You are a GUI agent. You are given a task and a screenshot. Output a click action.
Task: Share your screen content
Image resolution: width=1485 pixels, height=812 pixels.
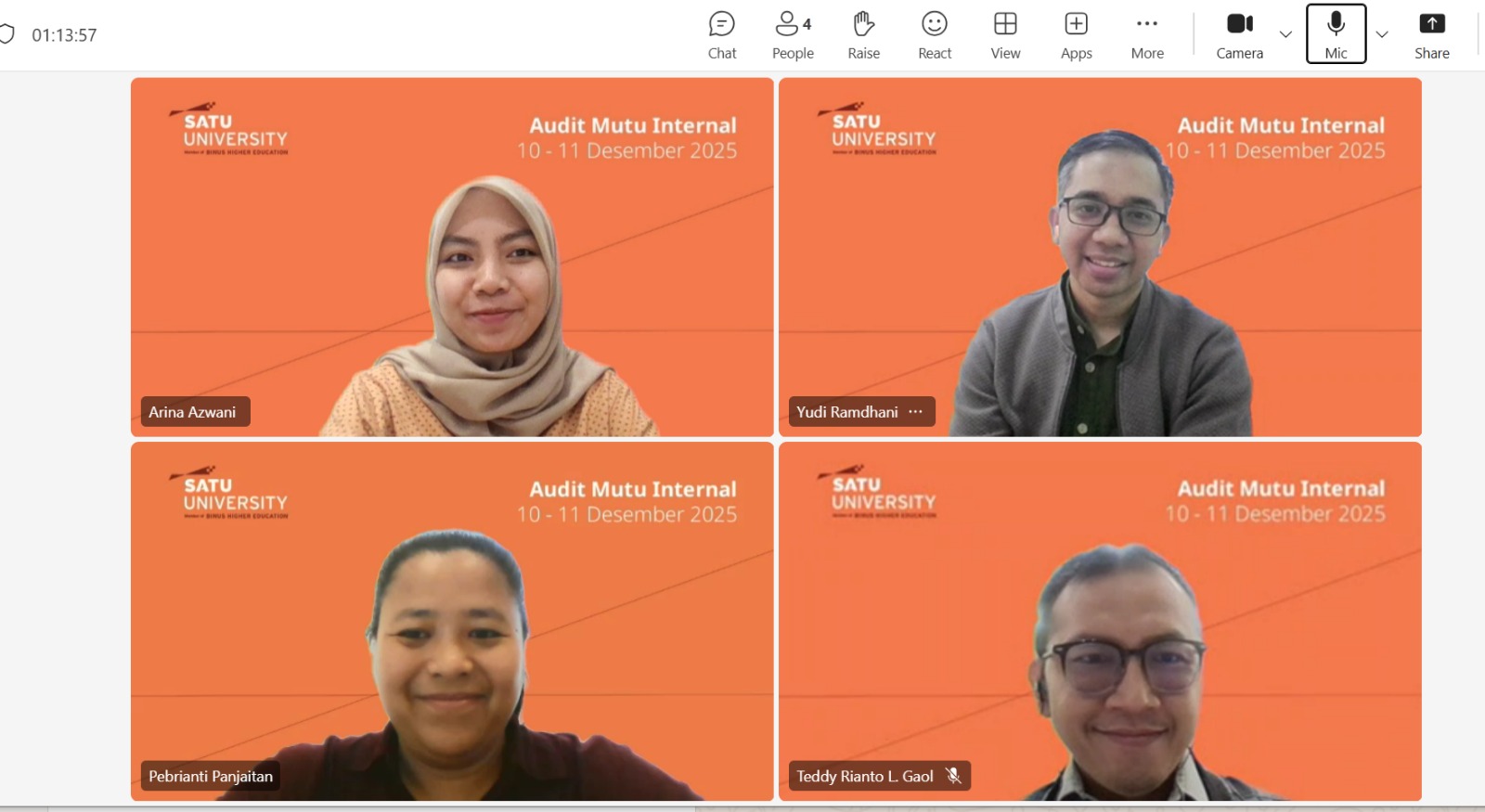point(1431,35)
